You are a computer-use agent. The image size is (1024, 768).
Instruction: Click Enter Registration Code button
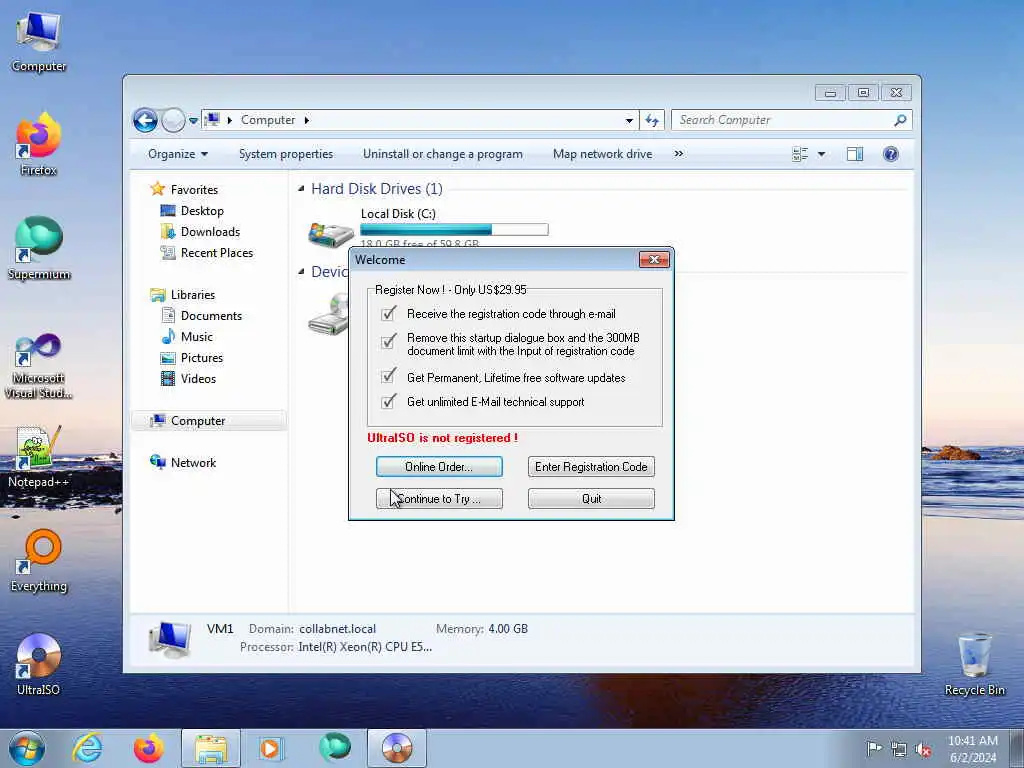pos(591,466)
